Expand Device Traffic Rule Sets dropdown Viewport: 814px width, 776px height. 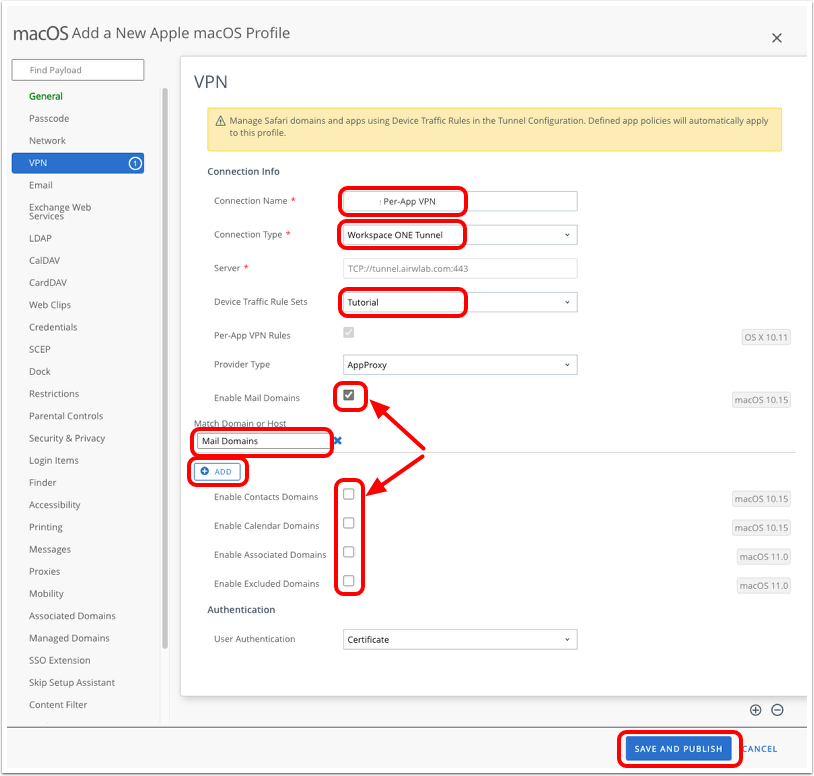(x=460, y=302)
